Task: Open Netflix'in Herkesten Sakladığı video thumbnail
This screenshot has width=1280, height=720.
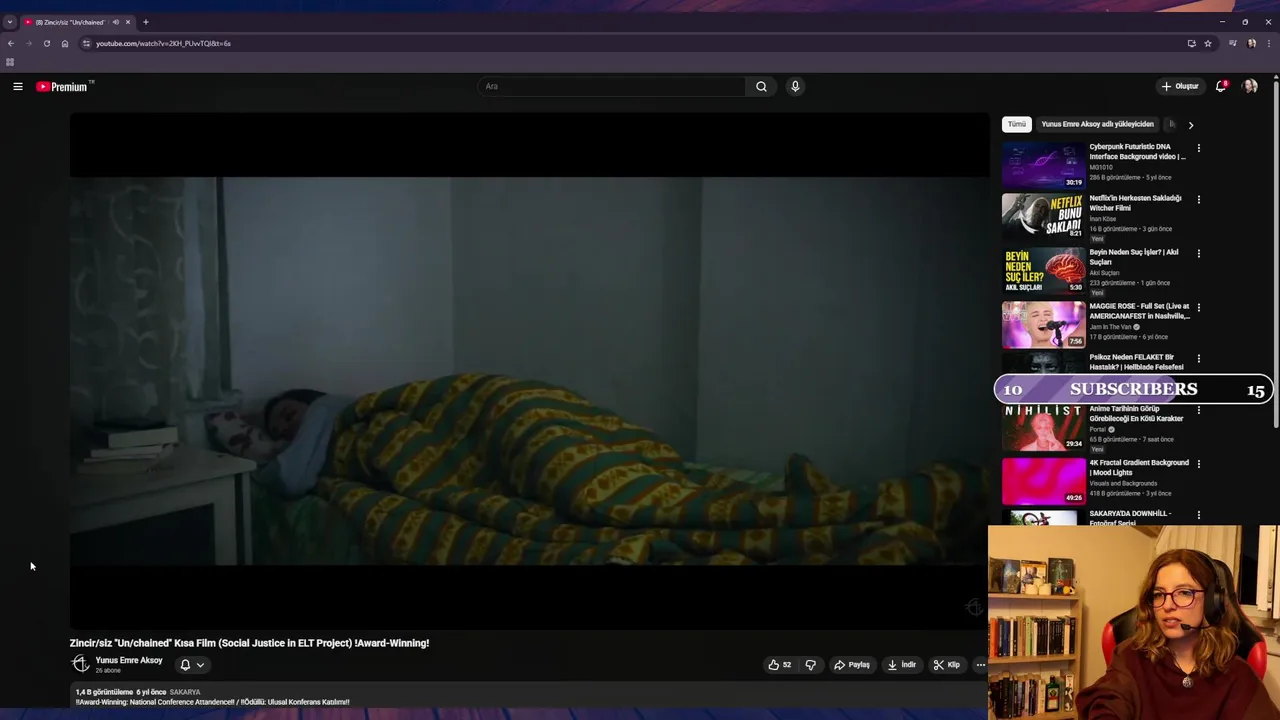Action: (1043, 217)
